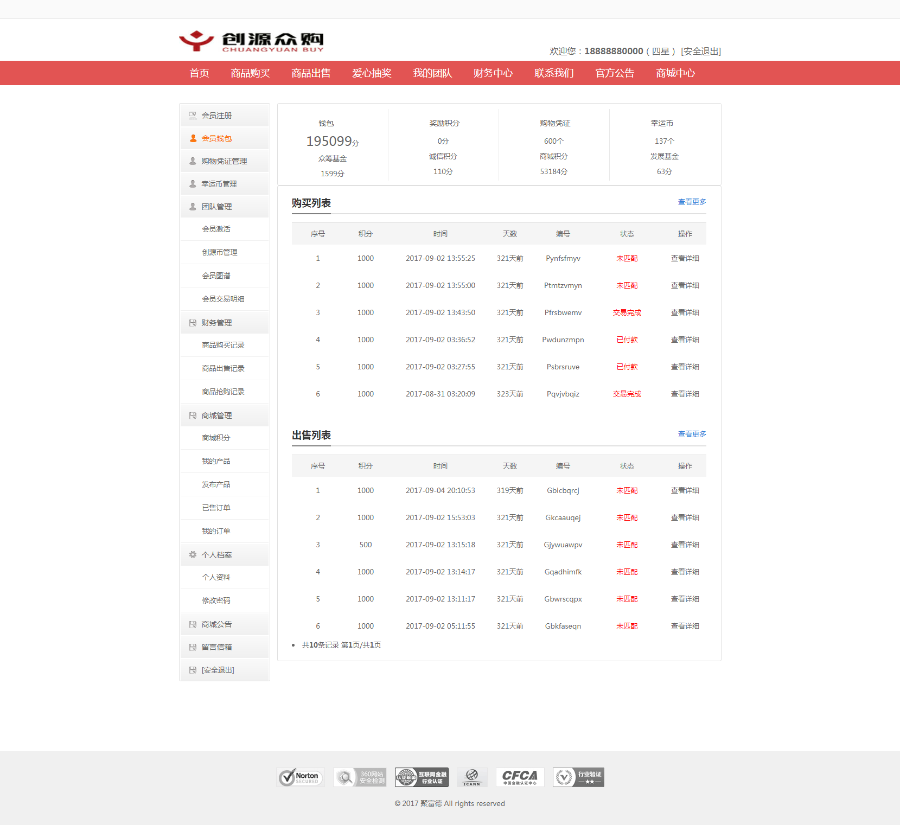Open 查看详细 for purchase Psbrsruve
Image resolution: width=900 pixels, height=825 pixels.
click(685, 366)
